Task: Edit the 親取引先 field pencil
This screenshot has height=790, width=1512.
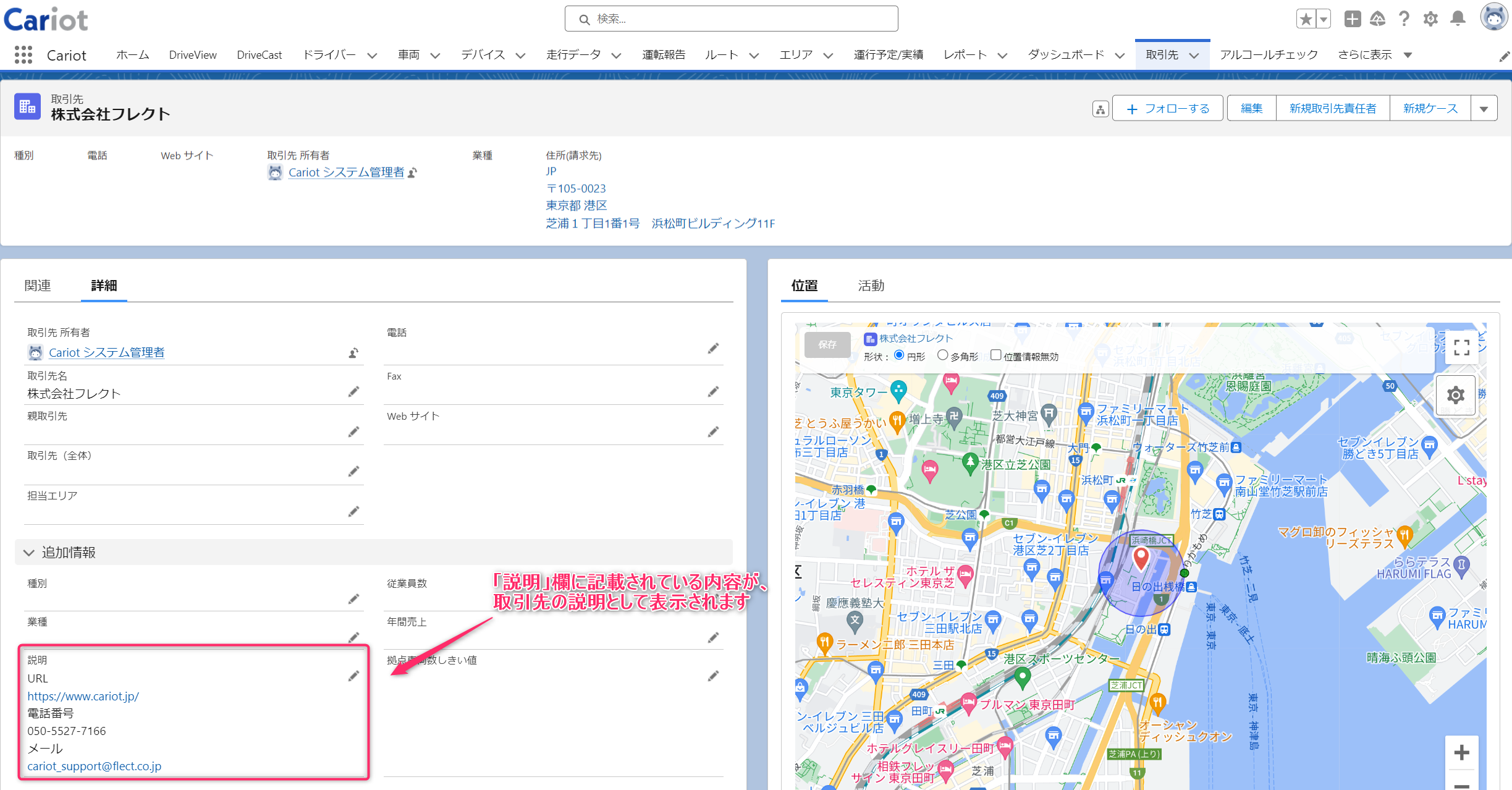Action: click(353, 432)
